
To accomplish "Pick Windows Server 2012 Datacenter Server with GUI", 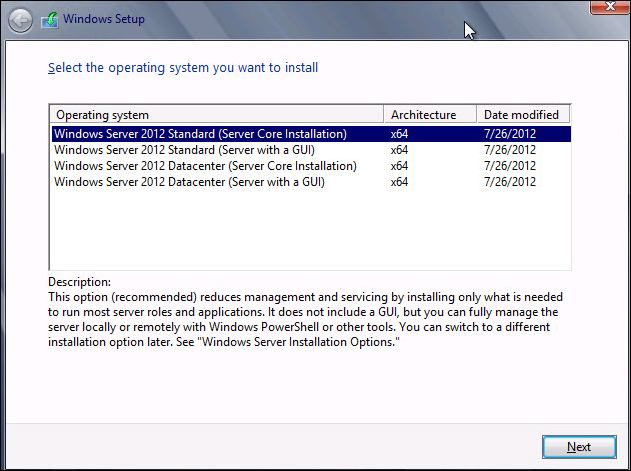I will click(190, 182).
